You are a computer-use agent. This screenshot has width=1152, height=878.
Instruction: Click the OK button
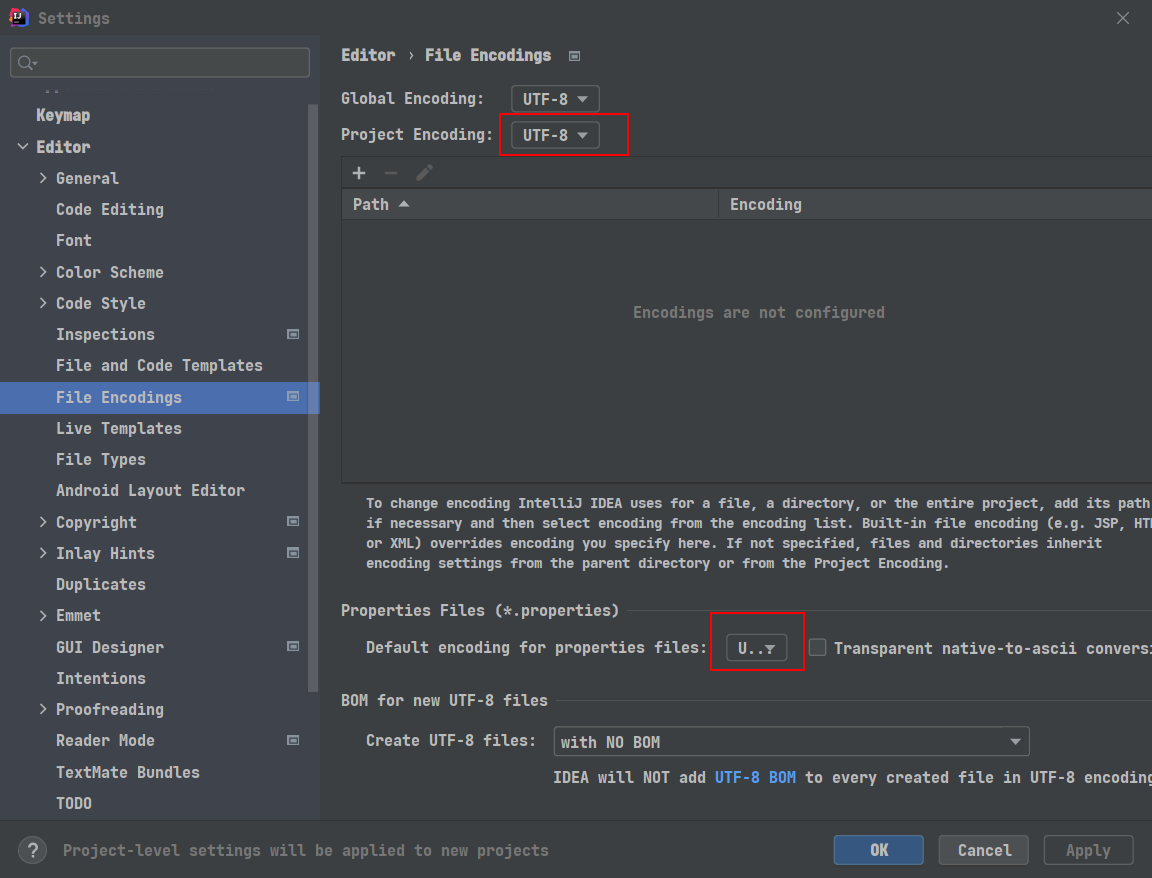(879, 850)
